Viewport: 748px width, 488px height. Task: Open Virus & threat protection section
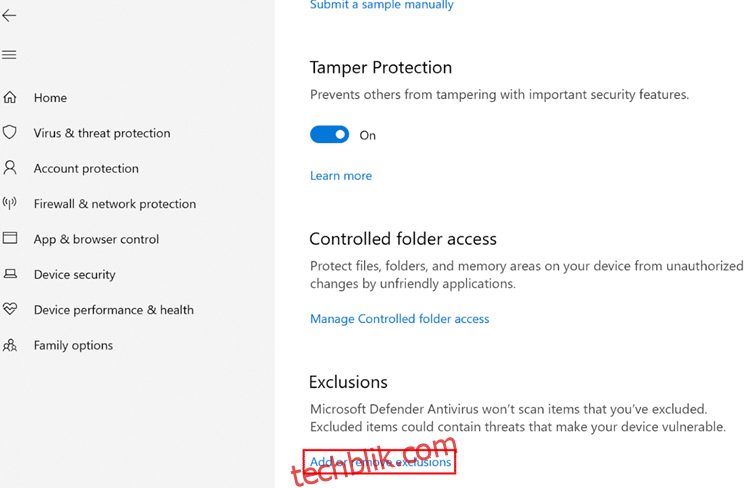click(102, 133)
